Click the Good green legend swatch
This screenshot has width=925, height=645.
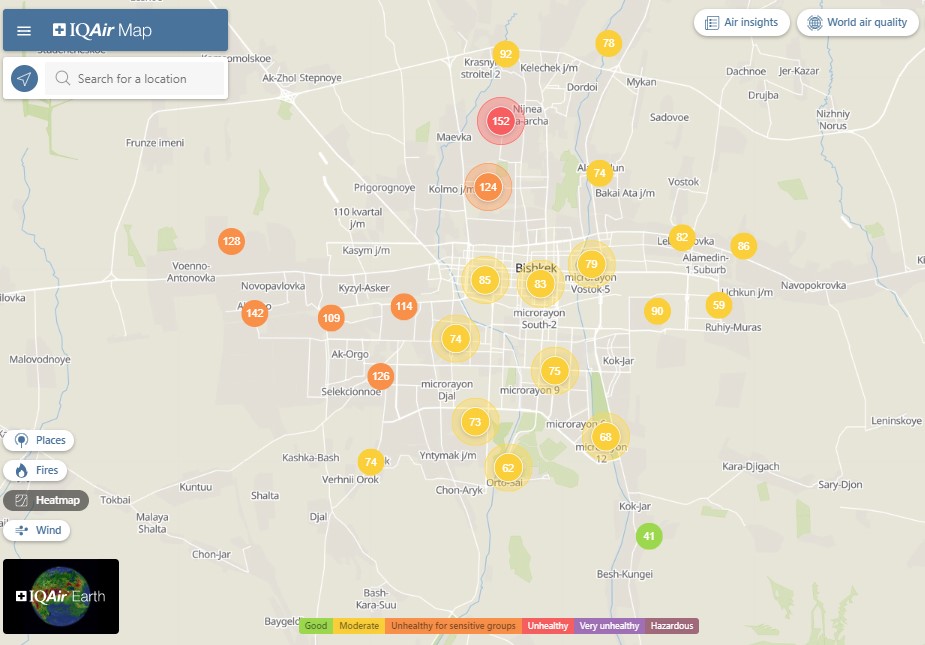pyautogui.click(x=316, y=626)
